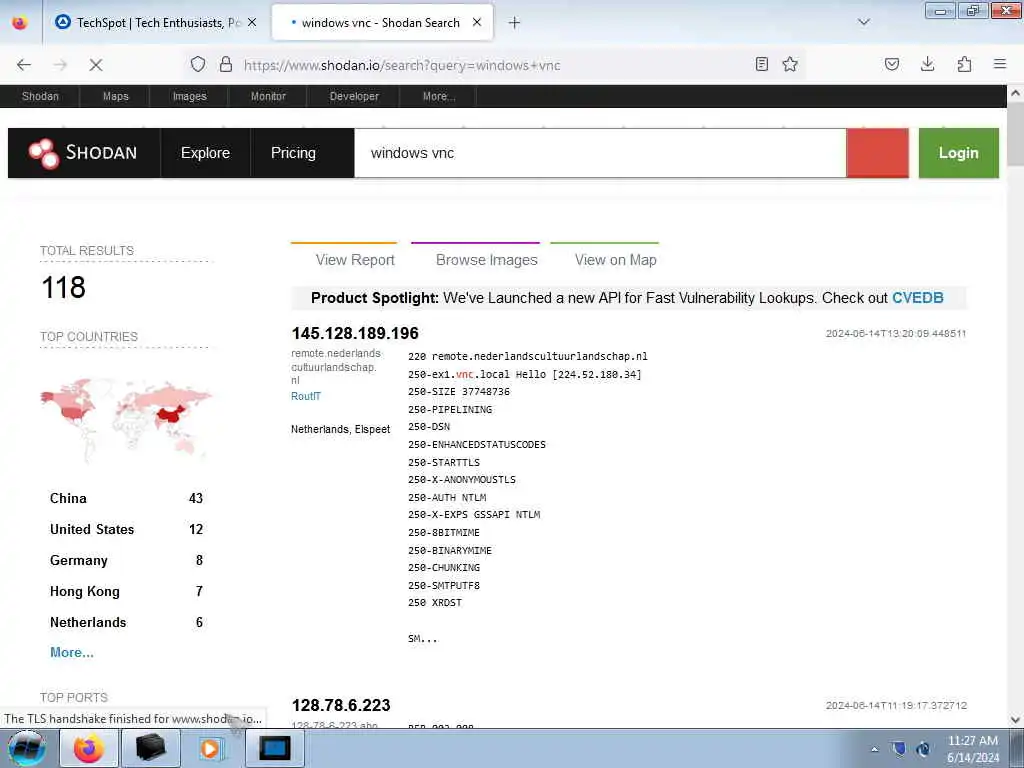The width and height of the screenshot is (1024, 768).
Task: Open the Firefox hamburger menu
Action: [1000, 64]
